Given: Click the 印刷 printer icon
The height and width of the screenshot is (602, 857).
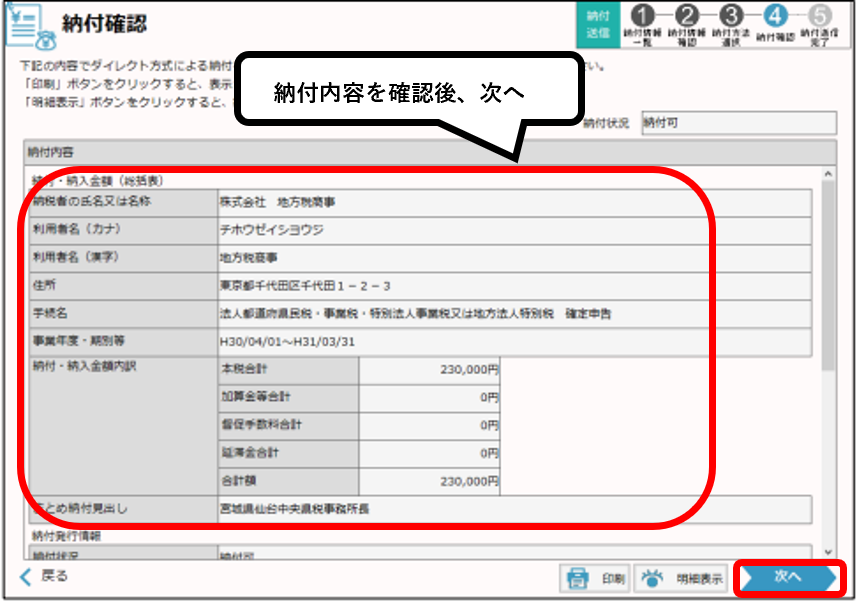Looking at the screenshot, I should click(578, 578).
